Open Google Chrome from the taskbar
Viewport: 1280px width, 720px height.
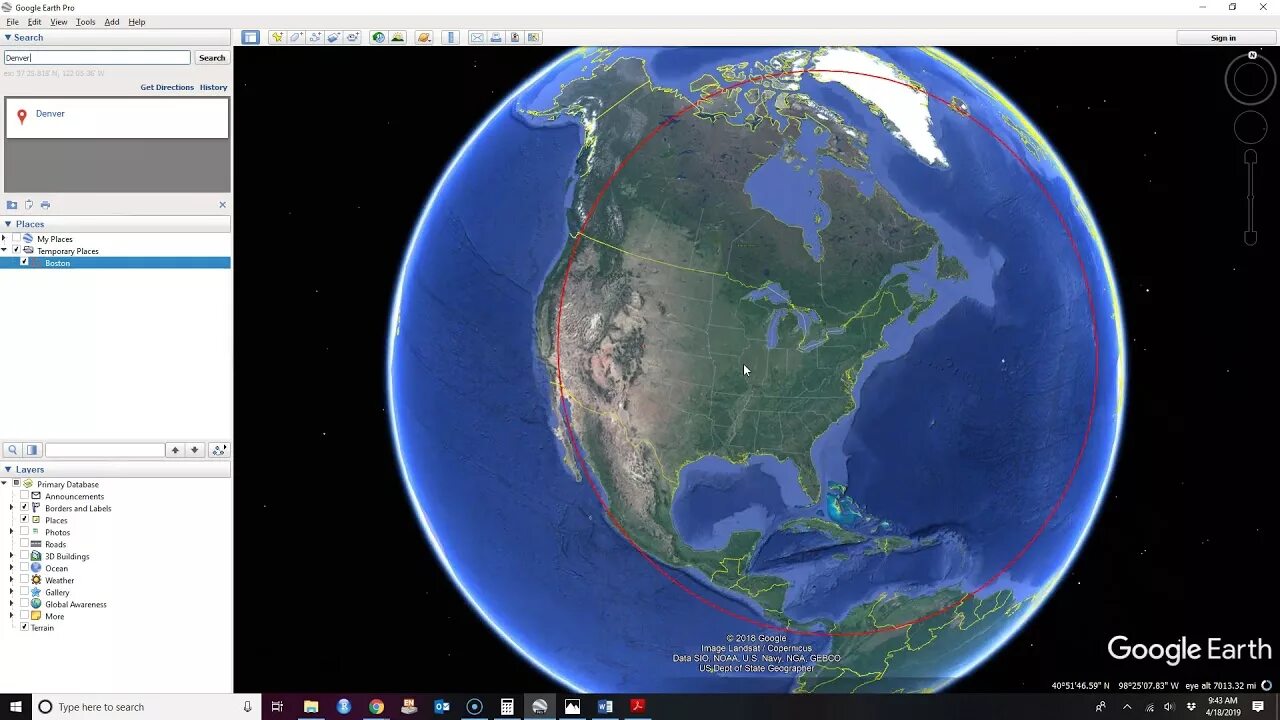pos(376,707)
